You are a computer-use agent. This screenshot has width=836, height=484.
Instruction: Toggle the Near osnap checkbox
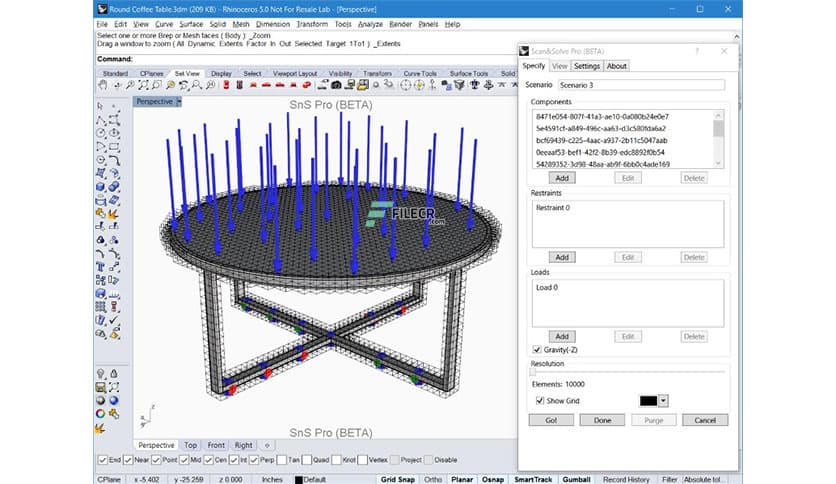pos(128,460)
